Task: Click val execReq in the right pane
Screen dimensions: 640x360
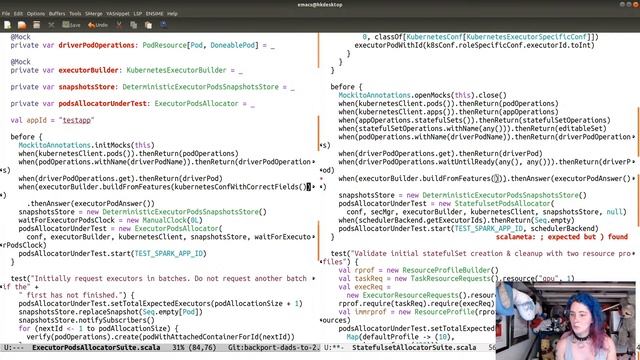Action: pyautogui.click(x=358, y=287)
